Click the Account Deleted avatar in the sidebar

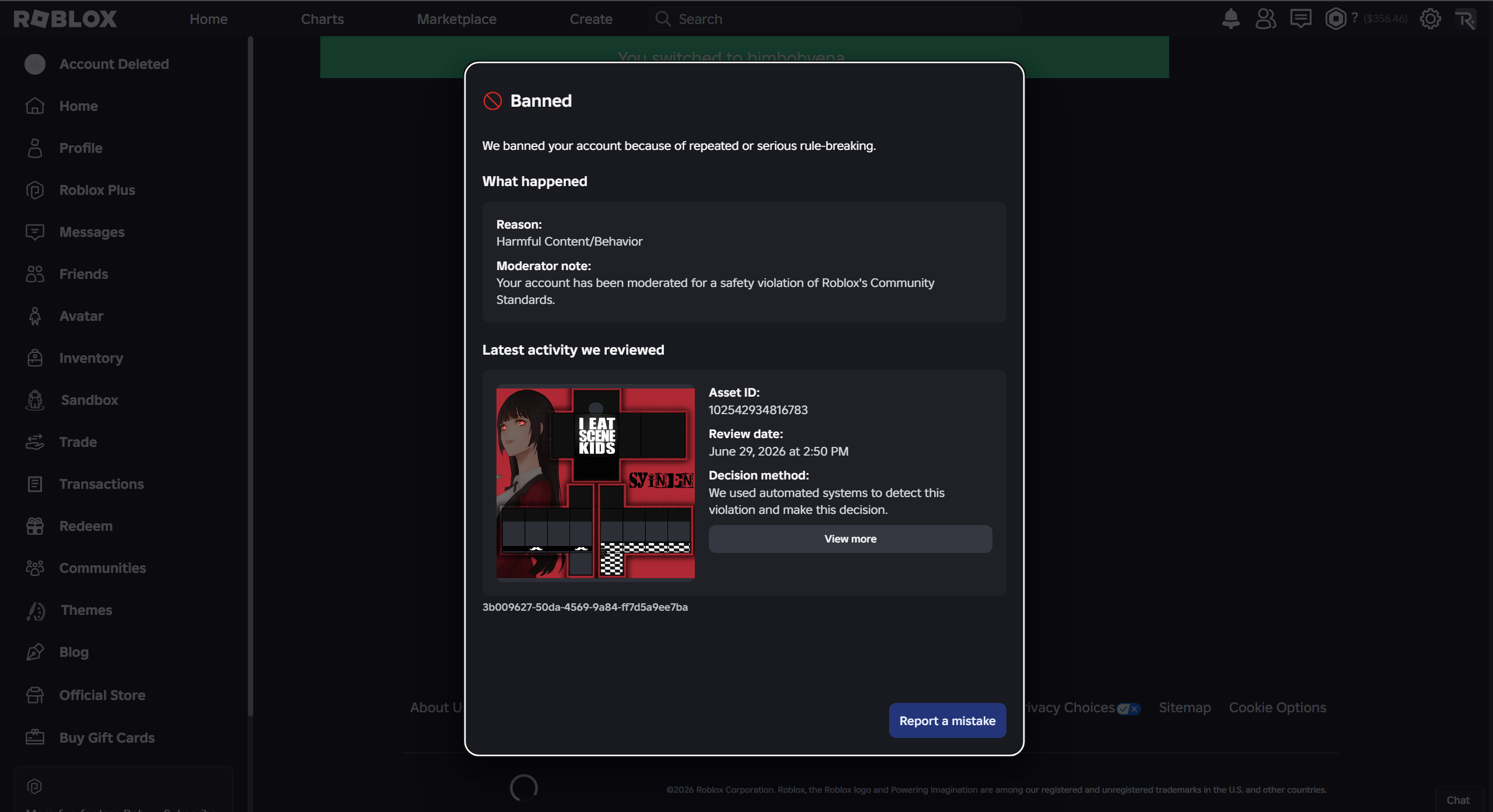tap(35, 64)
